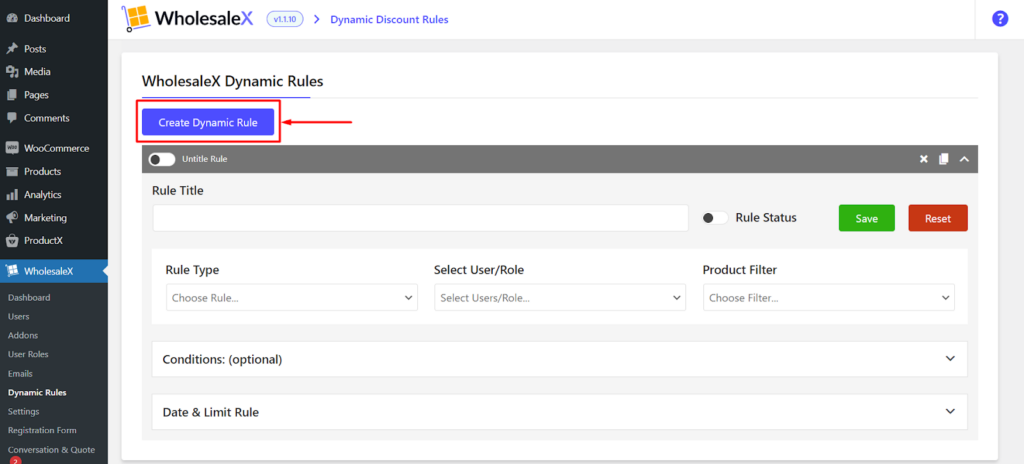Open the User Roles submenu item
The height and width of the screenshot is (464, 1024).
[x=28, y=354]
